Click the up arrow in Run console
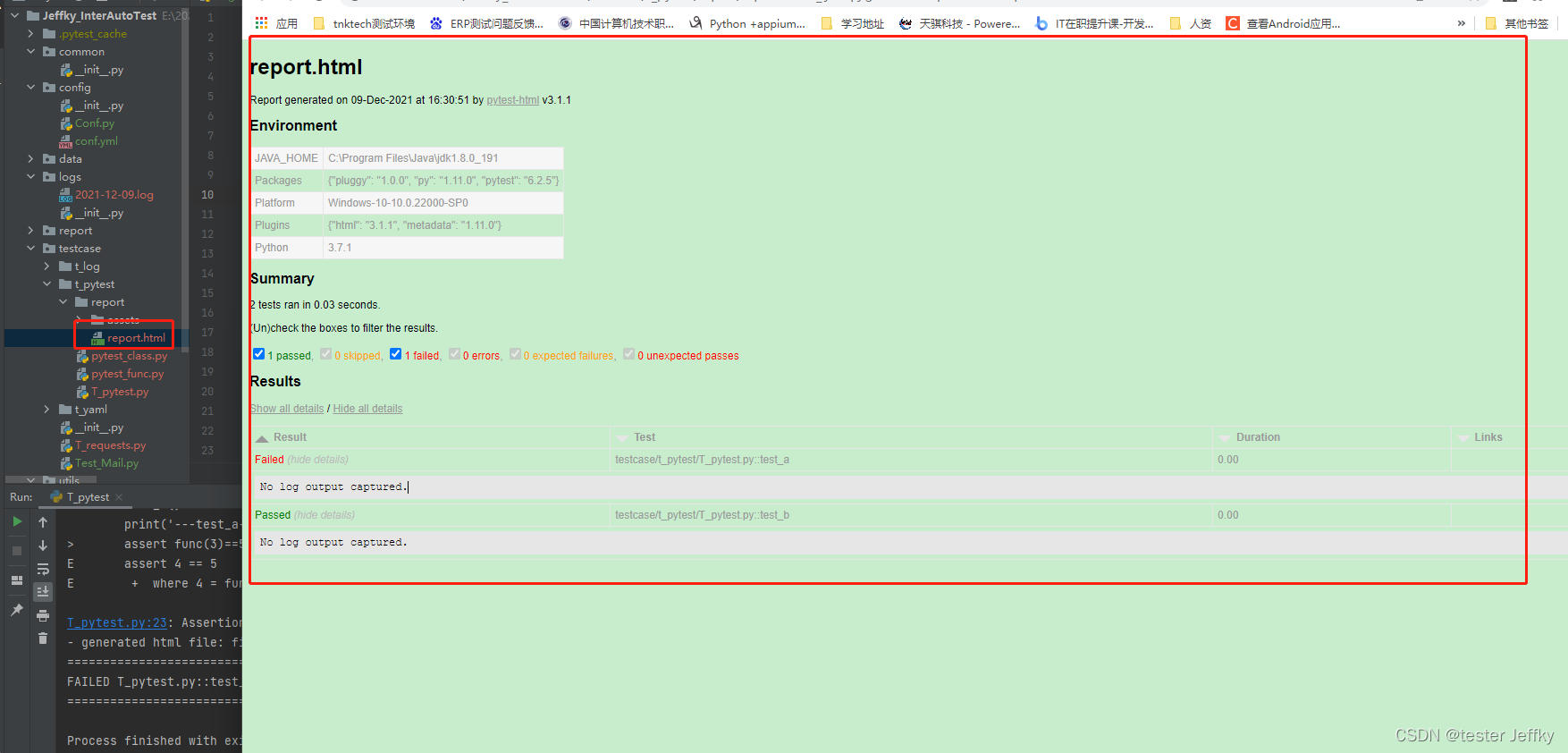Screen dimensions: 1568x753 [x=43, y=521]
